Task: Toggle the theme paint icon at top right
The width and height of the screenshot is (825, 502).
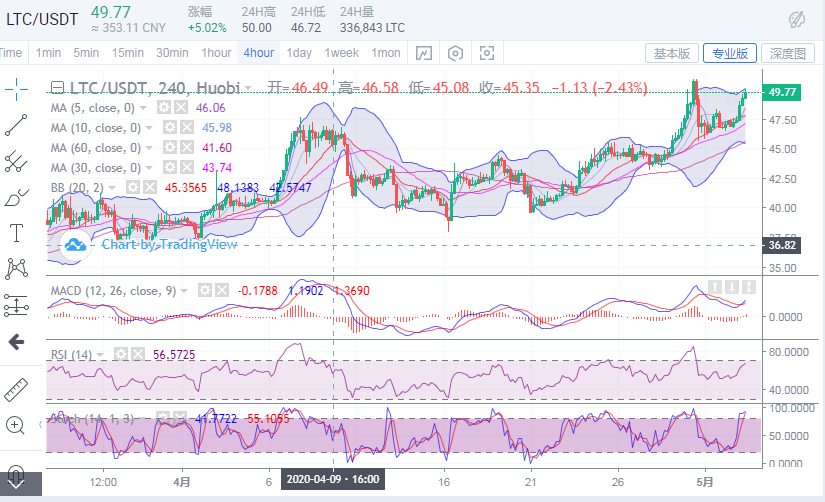Action: (796, 19)
